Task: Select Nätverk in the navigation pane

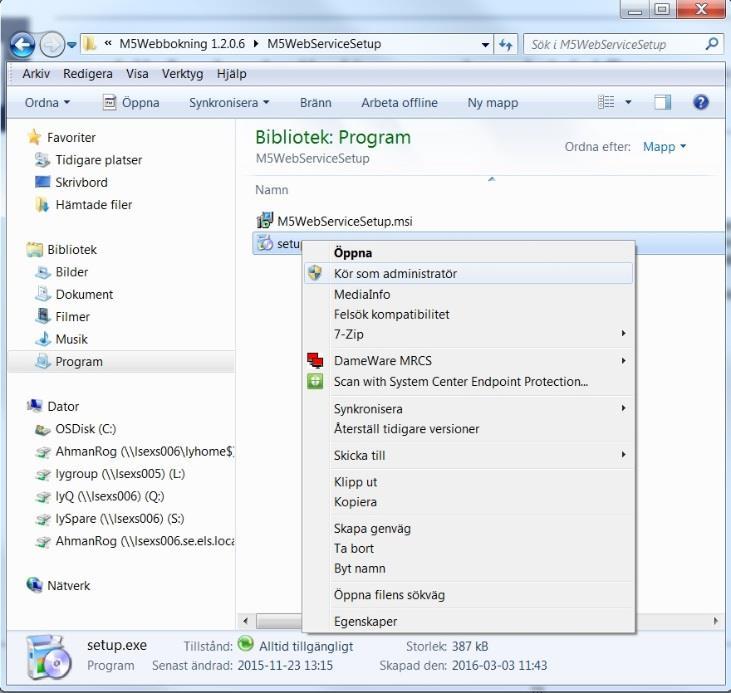Action: coord(68,585)
